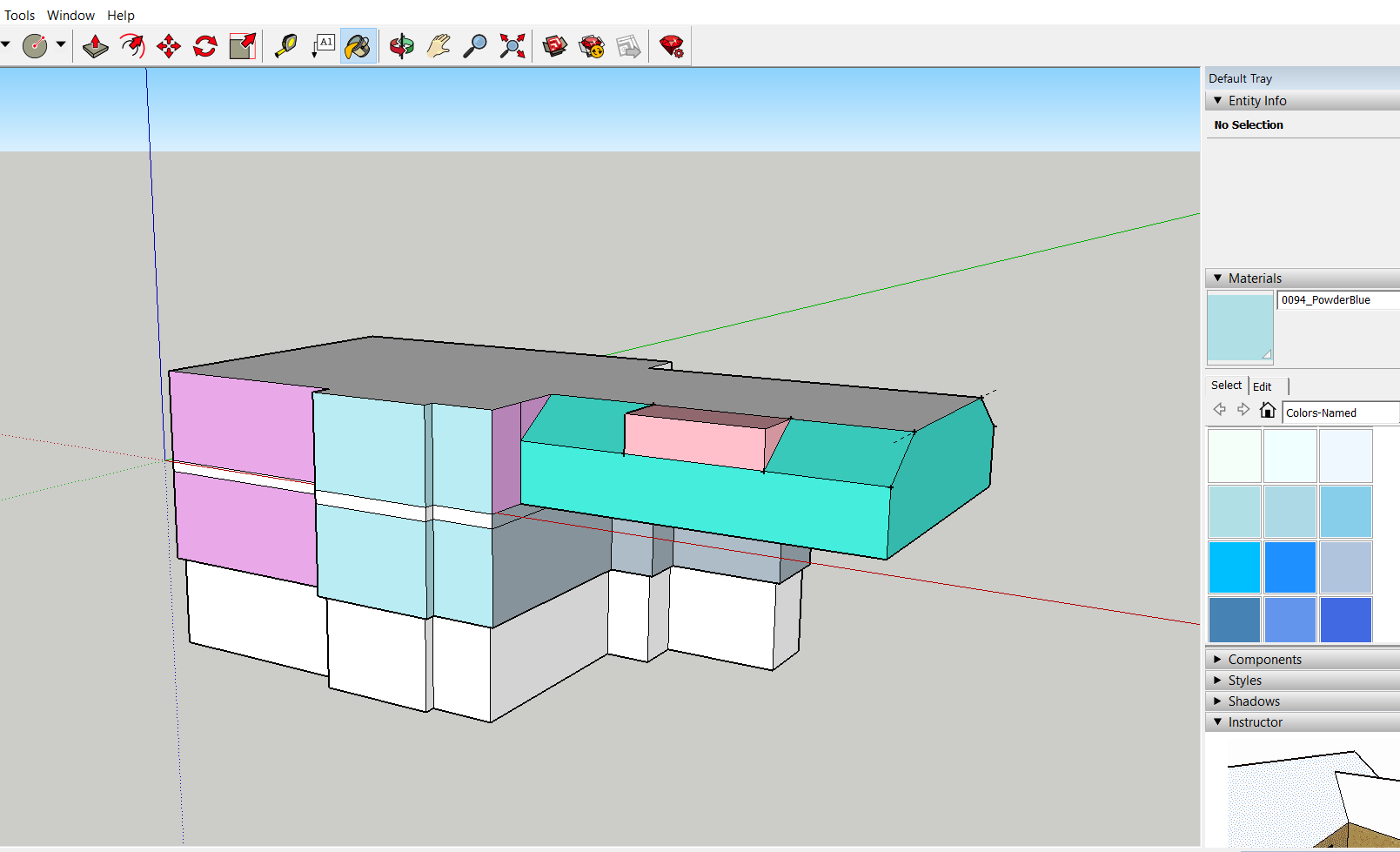
Task: Activate the Orbit tool
Action: 401,46
